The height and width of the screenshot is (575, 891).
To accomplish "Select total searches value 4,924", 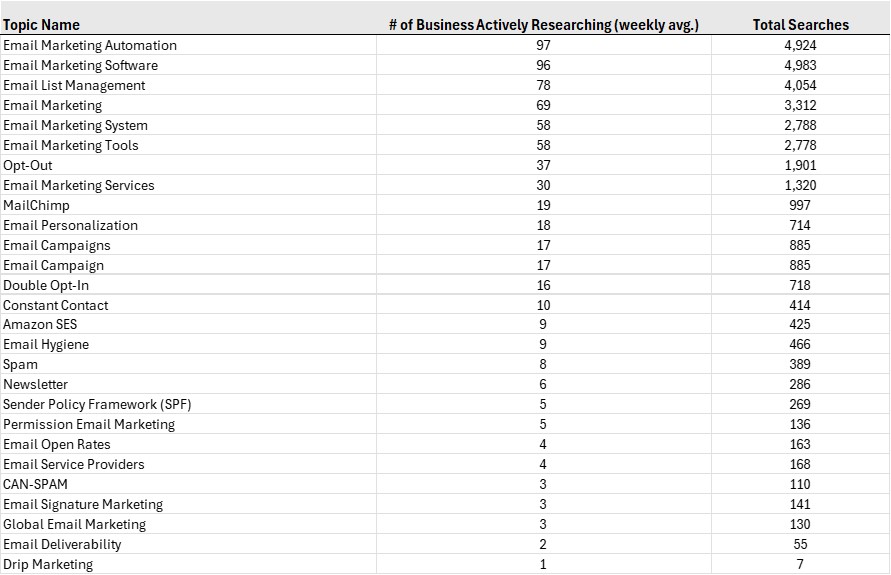I will (800, 45).
